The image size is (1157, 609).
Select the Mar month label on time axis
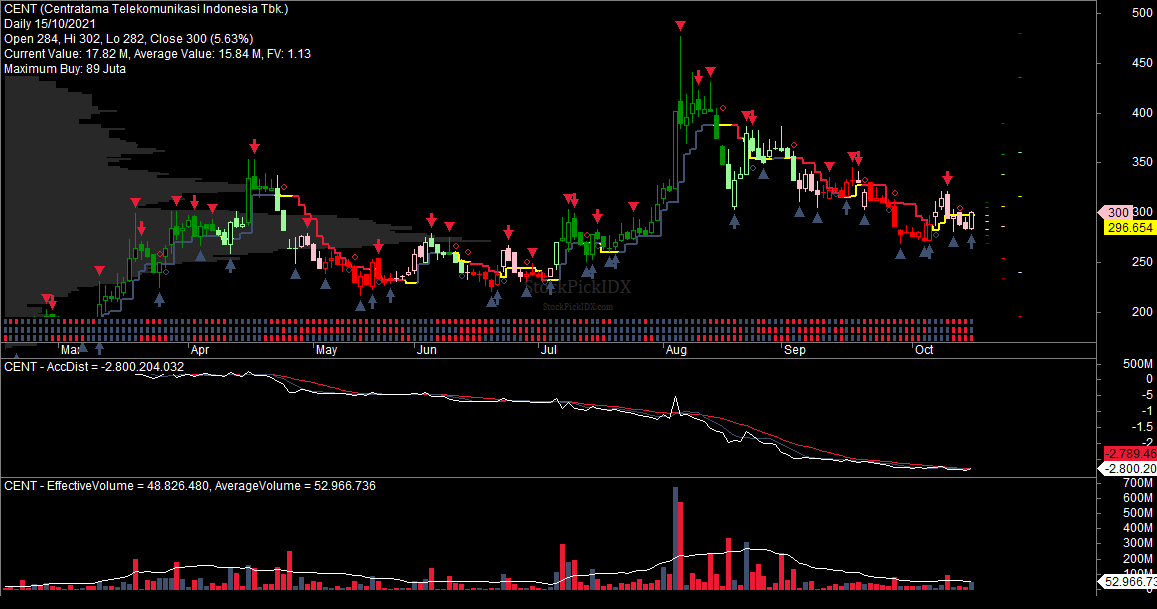pyautogui.click(x=70, y=350)
